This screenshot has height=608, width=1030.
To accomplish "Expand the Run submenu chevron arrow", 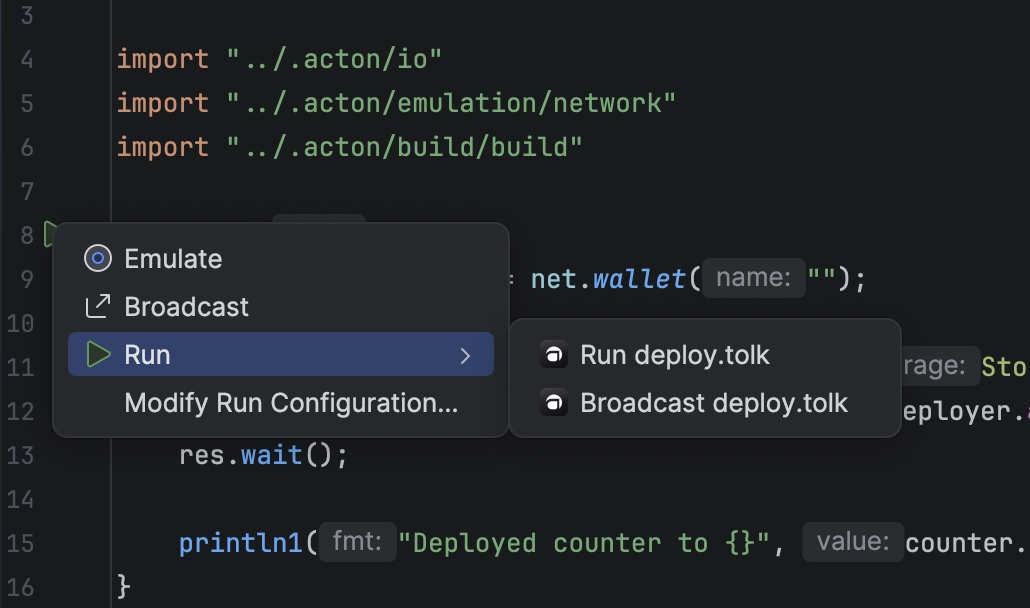I will pyautogui.click(x=465, y=355).
